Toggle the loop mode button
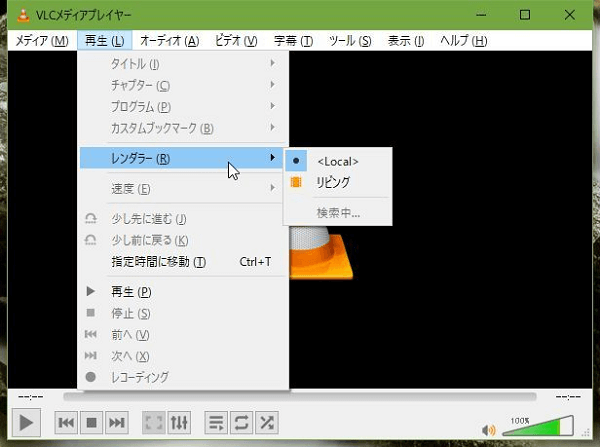This screenshot has width=600, height=447. [241, 423]
